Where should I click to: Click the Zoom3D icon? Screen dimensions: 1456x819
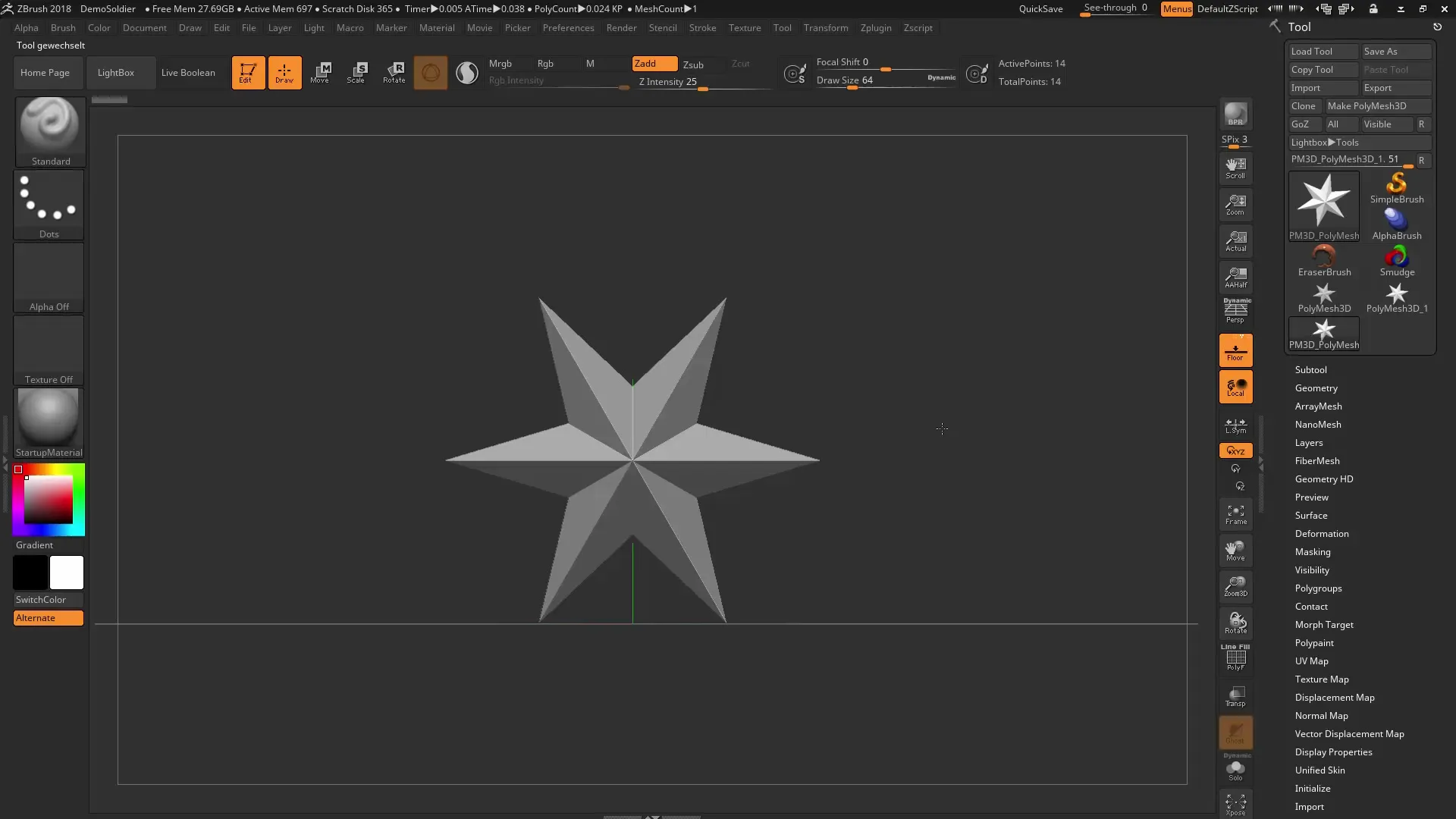click(1235, 586)
